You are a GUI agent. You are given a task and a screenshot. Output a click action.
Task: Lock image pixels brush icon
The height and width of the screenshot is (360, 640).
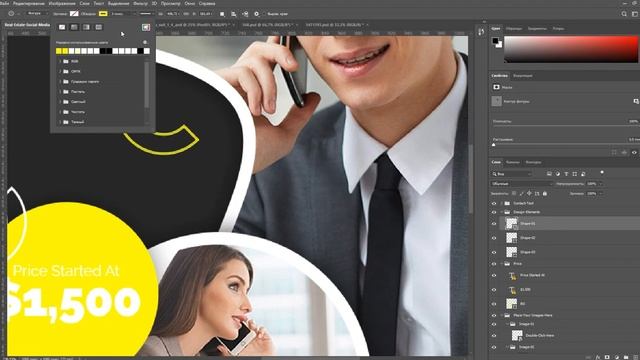coord(522,193)
